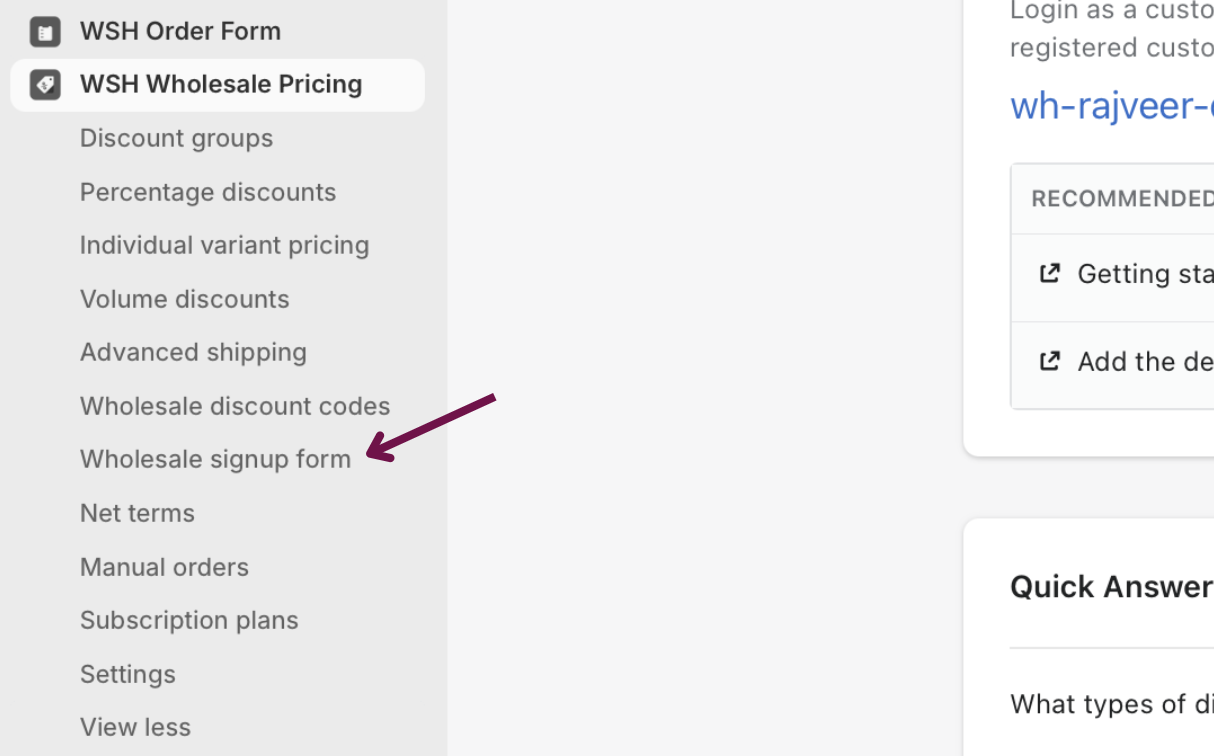The image size is (1214, 756).
Task: Click the WSH Order Form app icon
Action: [45, 31]
